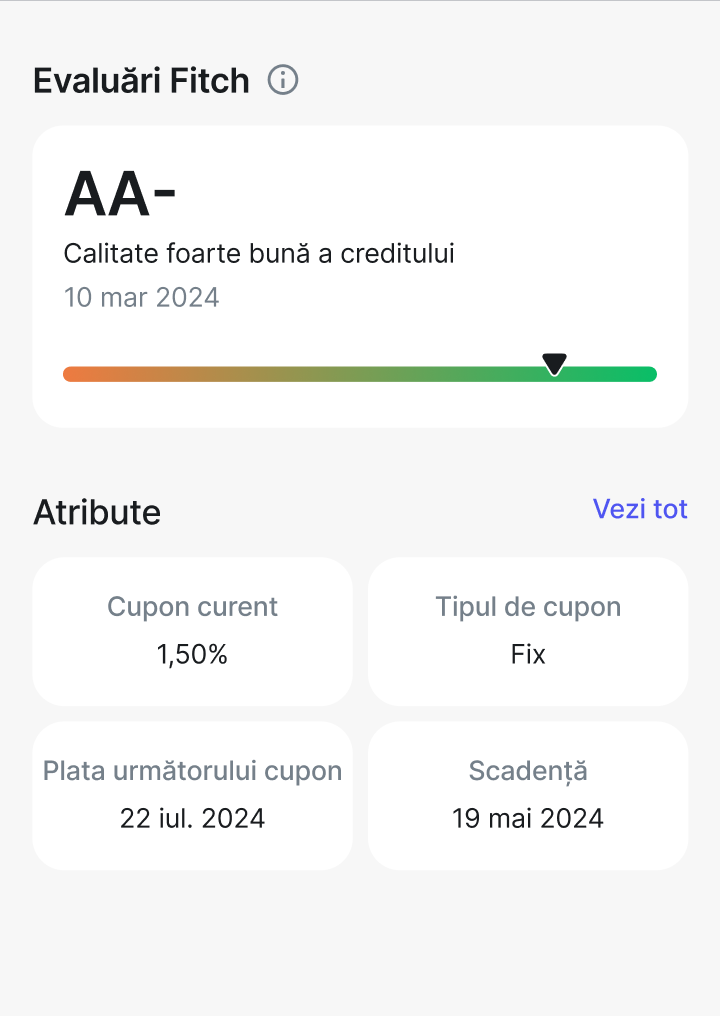Open the Vezi tot link
720x1016 pixels.
pos(640,509)
